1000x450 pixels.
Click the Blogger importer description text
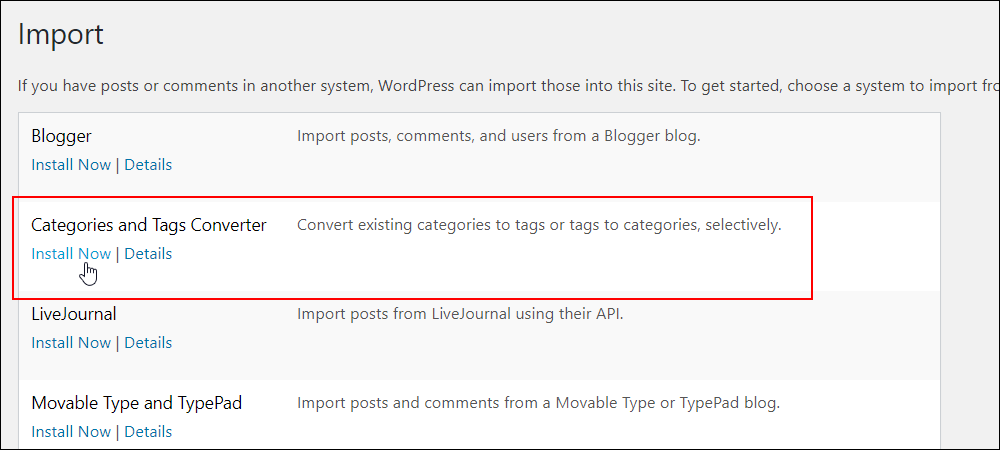point(499,136)
